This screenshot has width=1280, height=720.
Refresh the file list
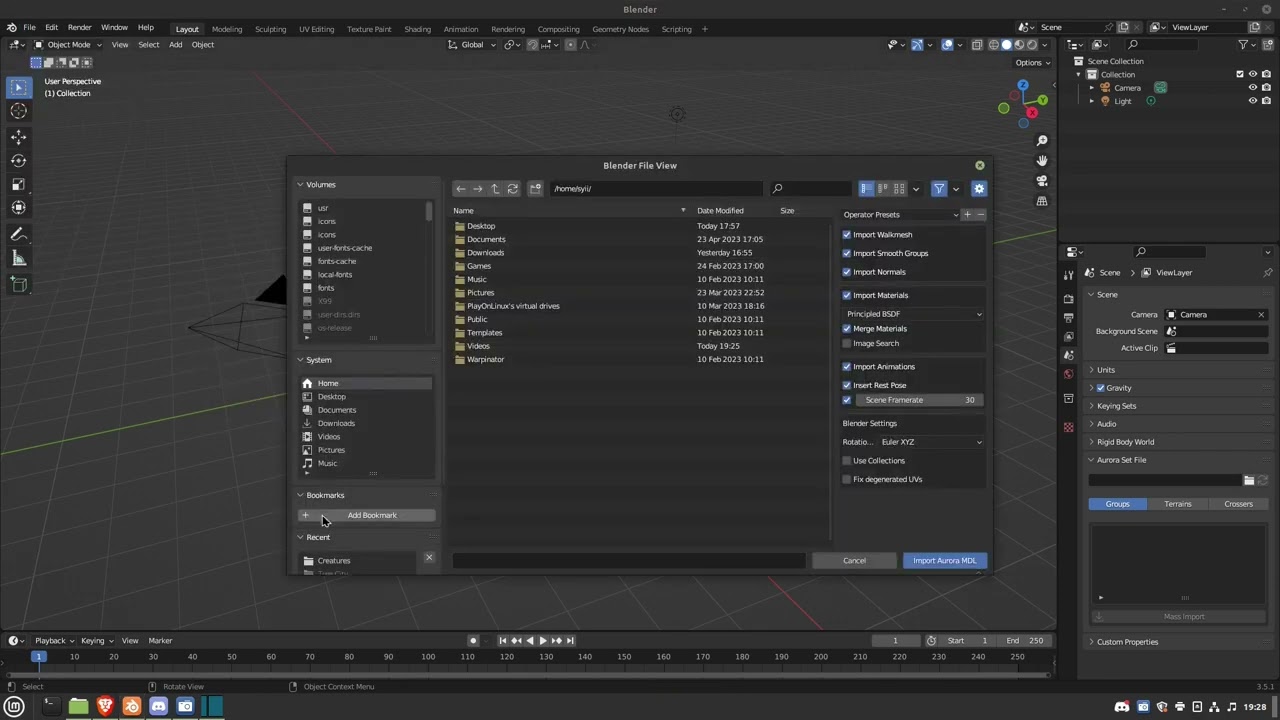pyautogui.click(x=513, y=189)
